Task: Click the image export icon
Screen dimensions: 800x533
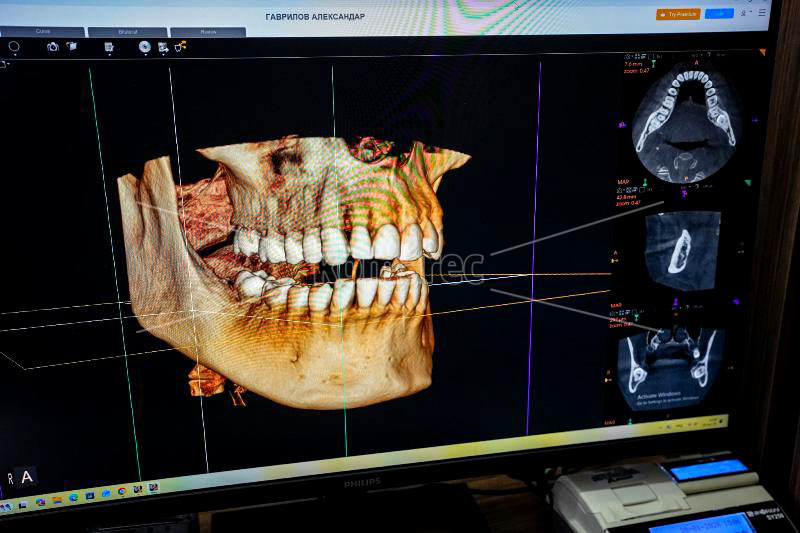Action: [x=163, y=47]
